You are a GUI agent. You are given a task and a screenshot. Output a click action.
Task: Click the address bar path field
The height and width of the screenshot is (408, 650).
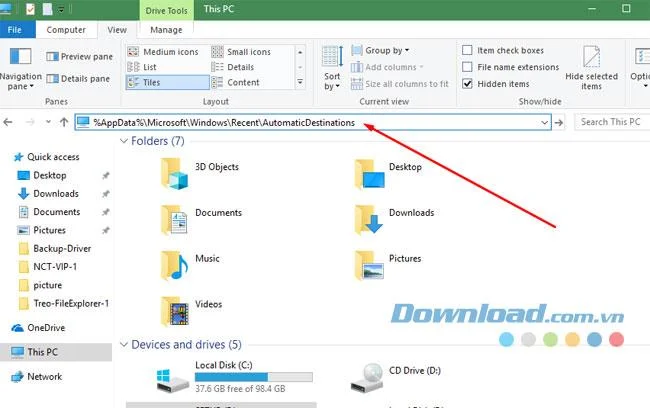click(313, 122)
